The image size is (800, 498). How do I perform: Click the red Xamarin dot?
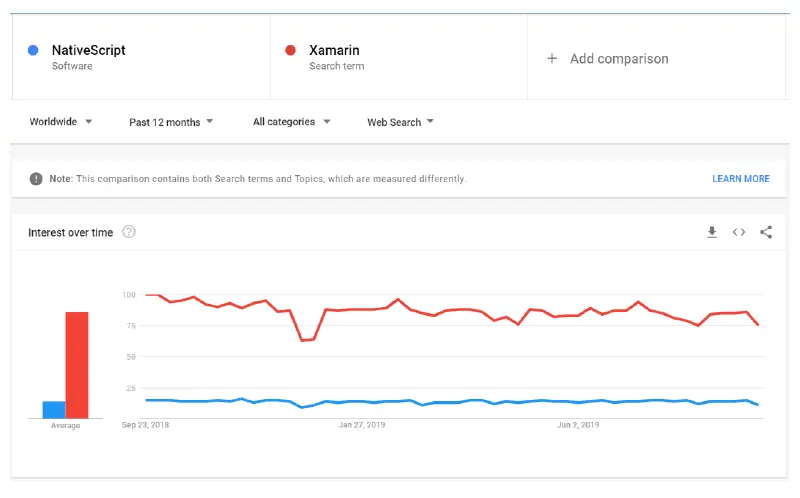pos(291,50)
